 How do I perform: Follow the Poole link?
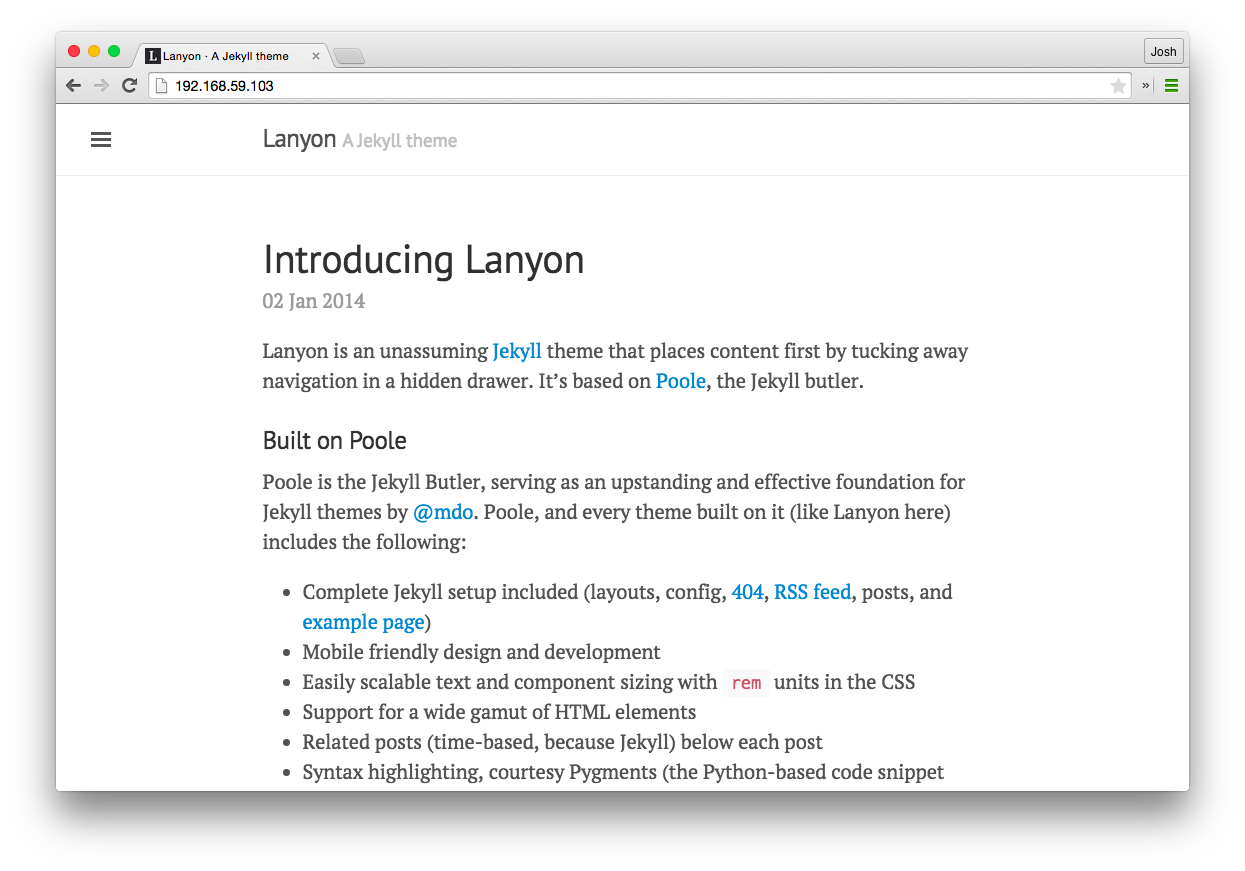[x=681, y=381]
